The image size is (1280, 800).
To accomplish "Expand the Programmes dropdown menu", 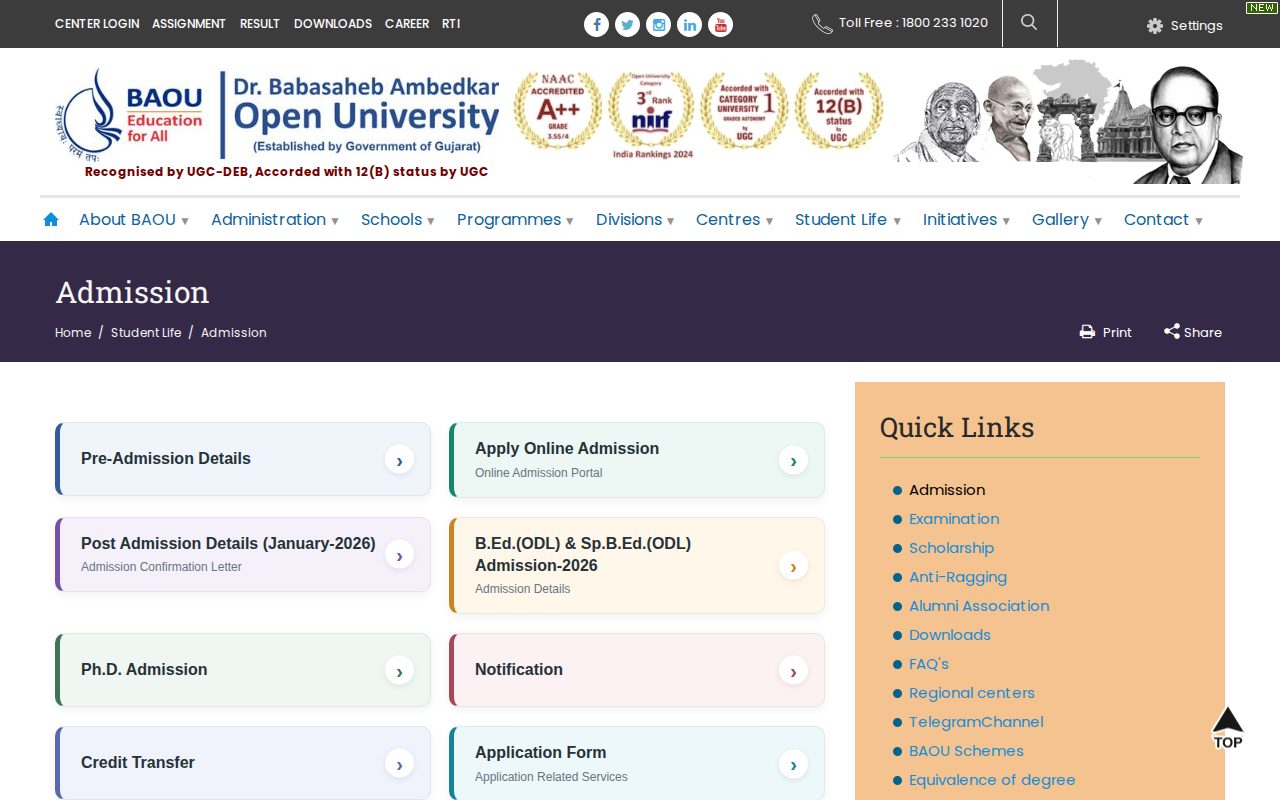I will 515,219.
